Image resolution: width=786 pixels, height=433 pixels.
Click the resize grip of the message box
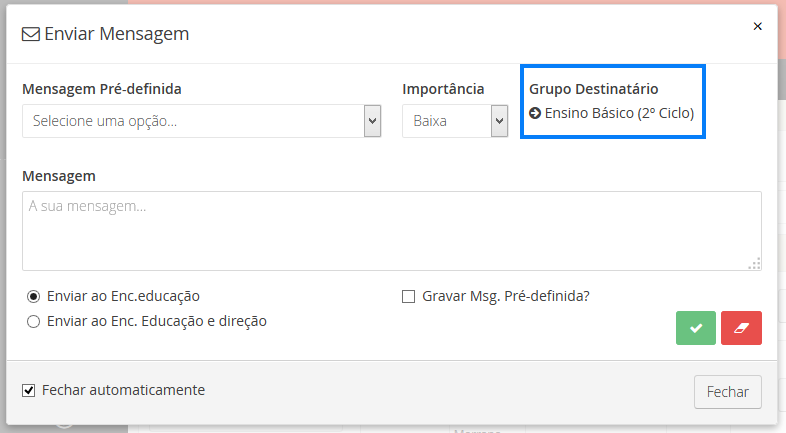coord(754,263)
